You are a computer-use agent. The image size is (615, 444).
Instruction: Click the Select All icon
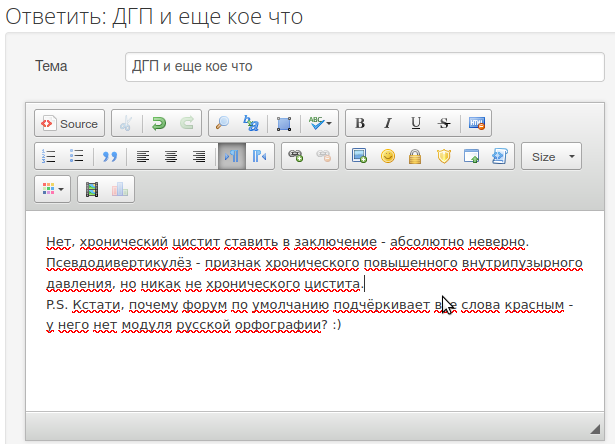(x=284, y=123)
